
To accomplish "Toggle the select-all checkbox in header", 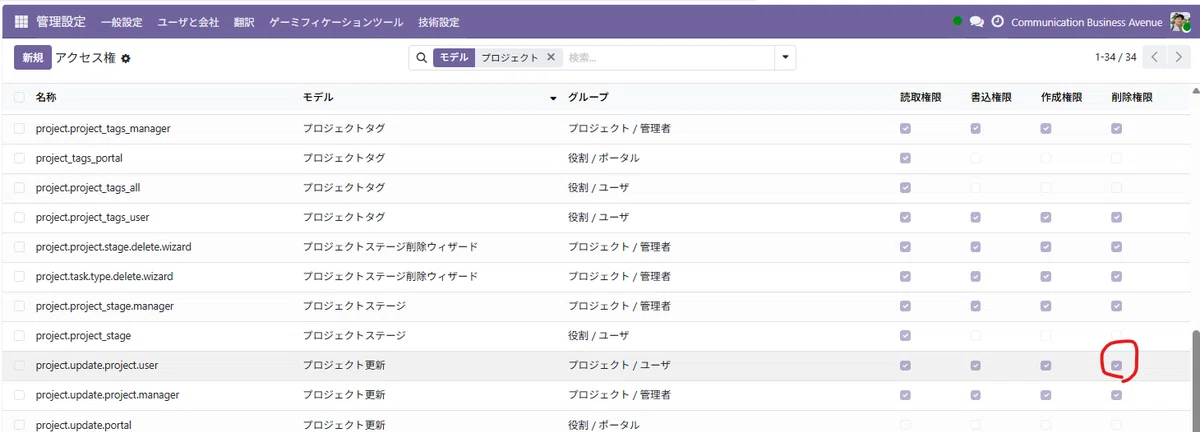I will [x=20, y=98].
